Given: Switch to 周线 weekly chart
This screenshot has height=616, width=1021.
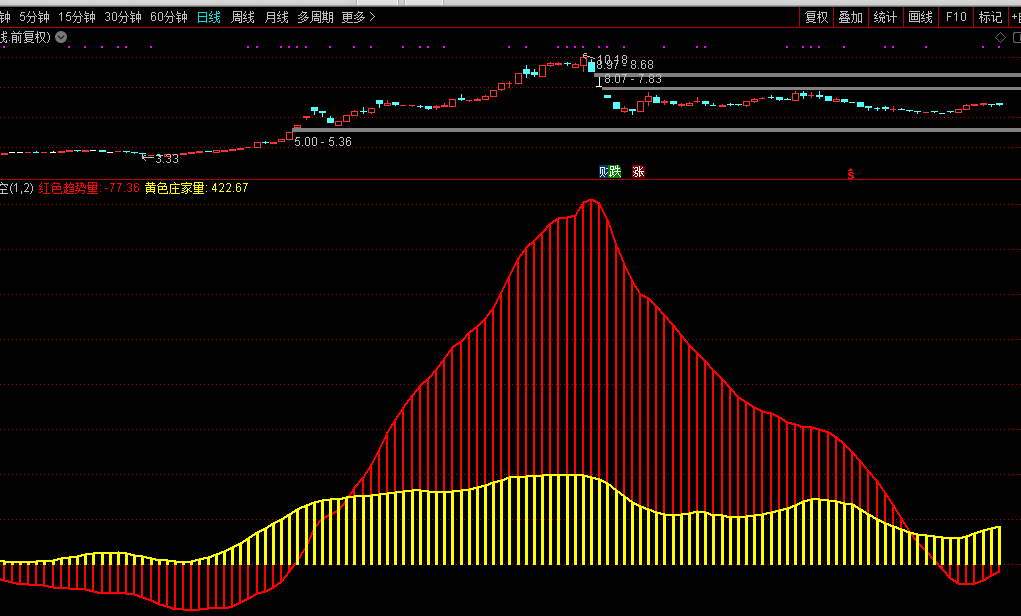Looking at the screenshot, I should pyautogui.click(x=243, y=17).
